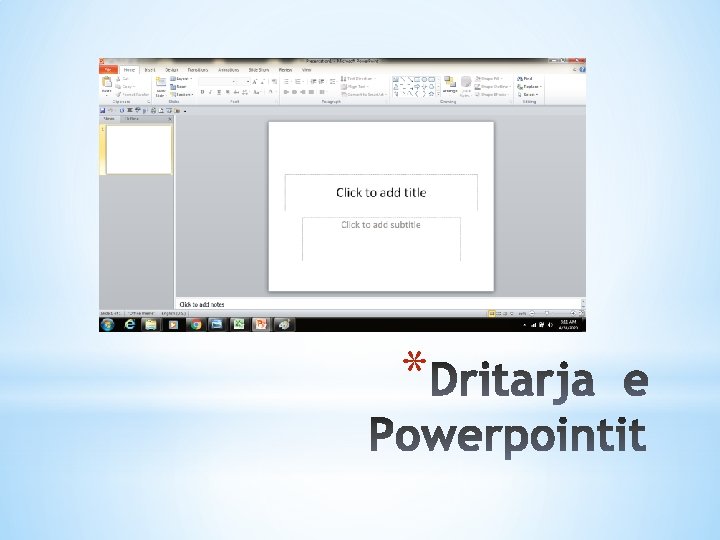Click the Windows Start button
The height and width of the screenshot is (540, 720).
pos(107,325)
